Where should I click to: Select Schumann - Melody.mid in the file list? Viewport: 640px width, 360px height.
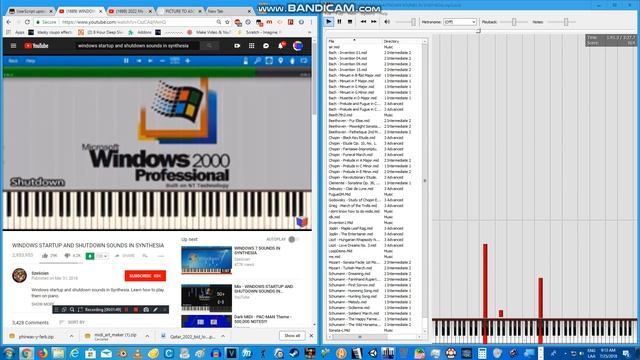[x=348, y=302]
